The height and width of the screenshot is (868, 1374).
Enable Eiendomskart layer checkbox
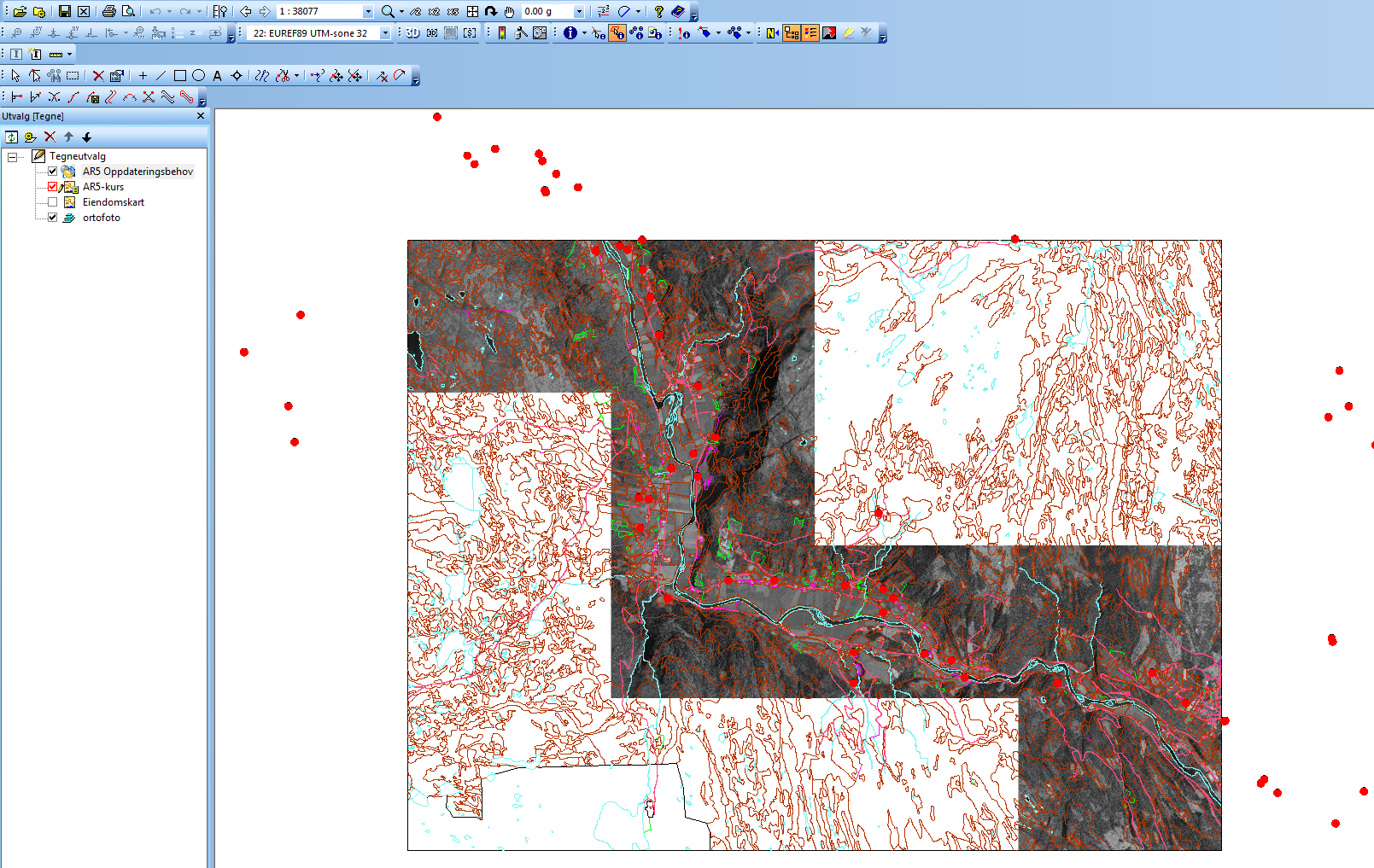pos(53,201)
